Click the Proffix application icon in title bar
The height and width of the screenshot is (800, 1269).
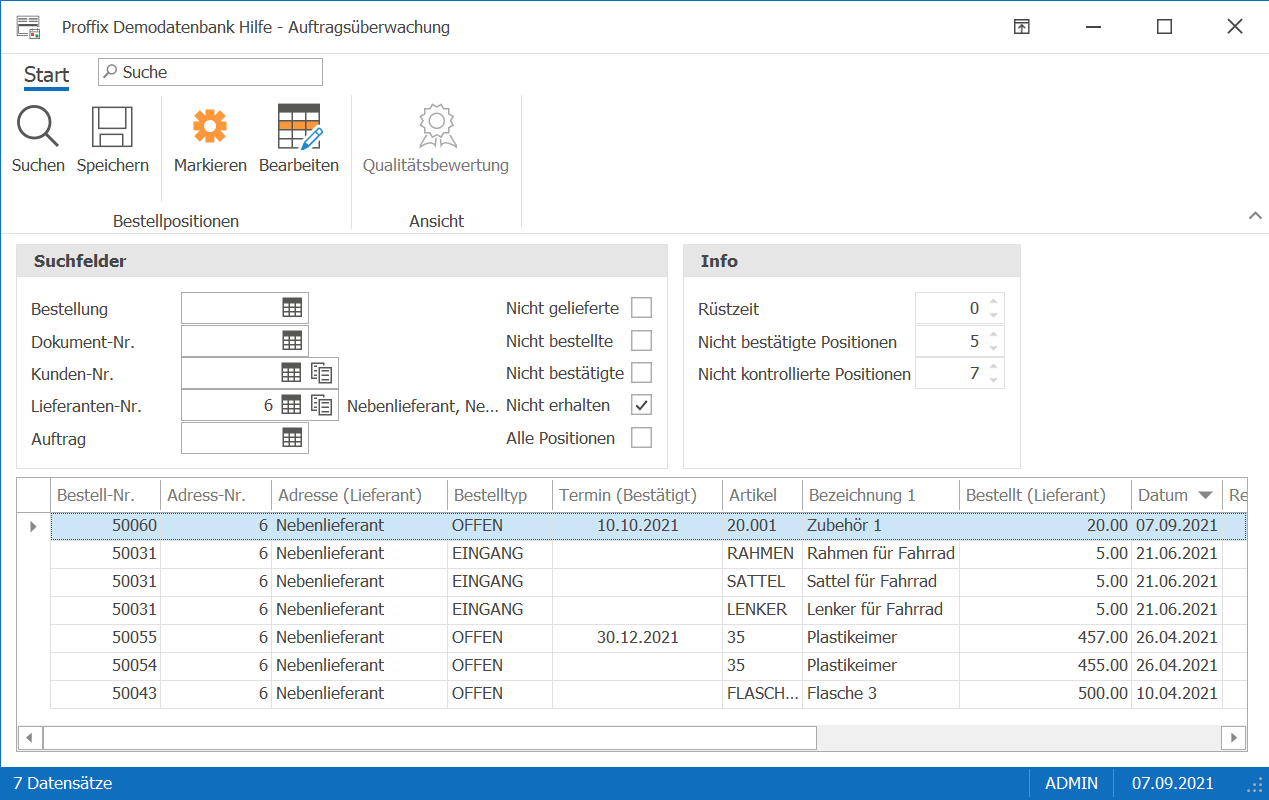point(28,27)
